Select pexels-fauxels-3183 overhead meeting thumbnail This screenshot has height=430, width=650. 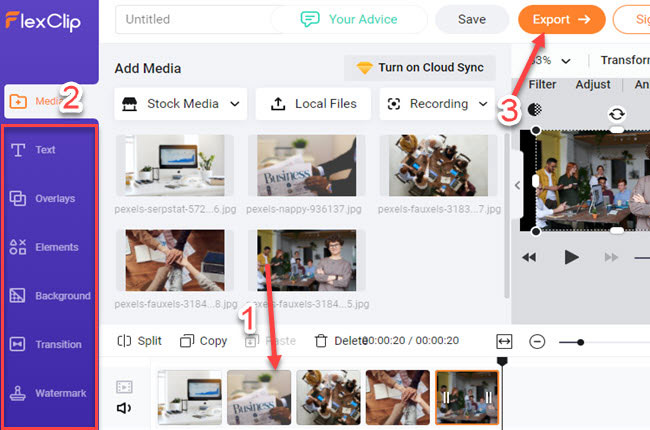coord(438,165)
